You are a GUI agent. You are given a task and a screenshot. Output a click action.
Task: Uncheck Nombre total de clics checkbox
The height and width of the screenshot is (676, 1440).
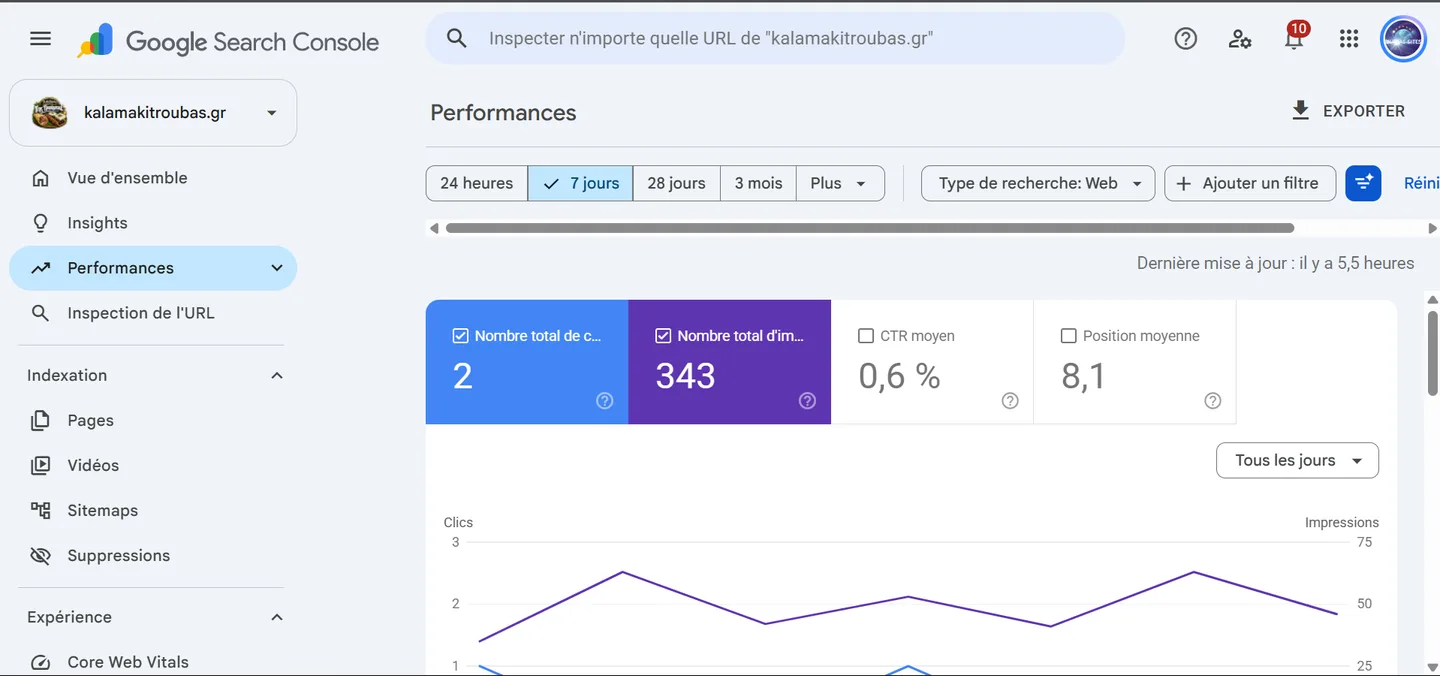[461, 336]
